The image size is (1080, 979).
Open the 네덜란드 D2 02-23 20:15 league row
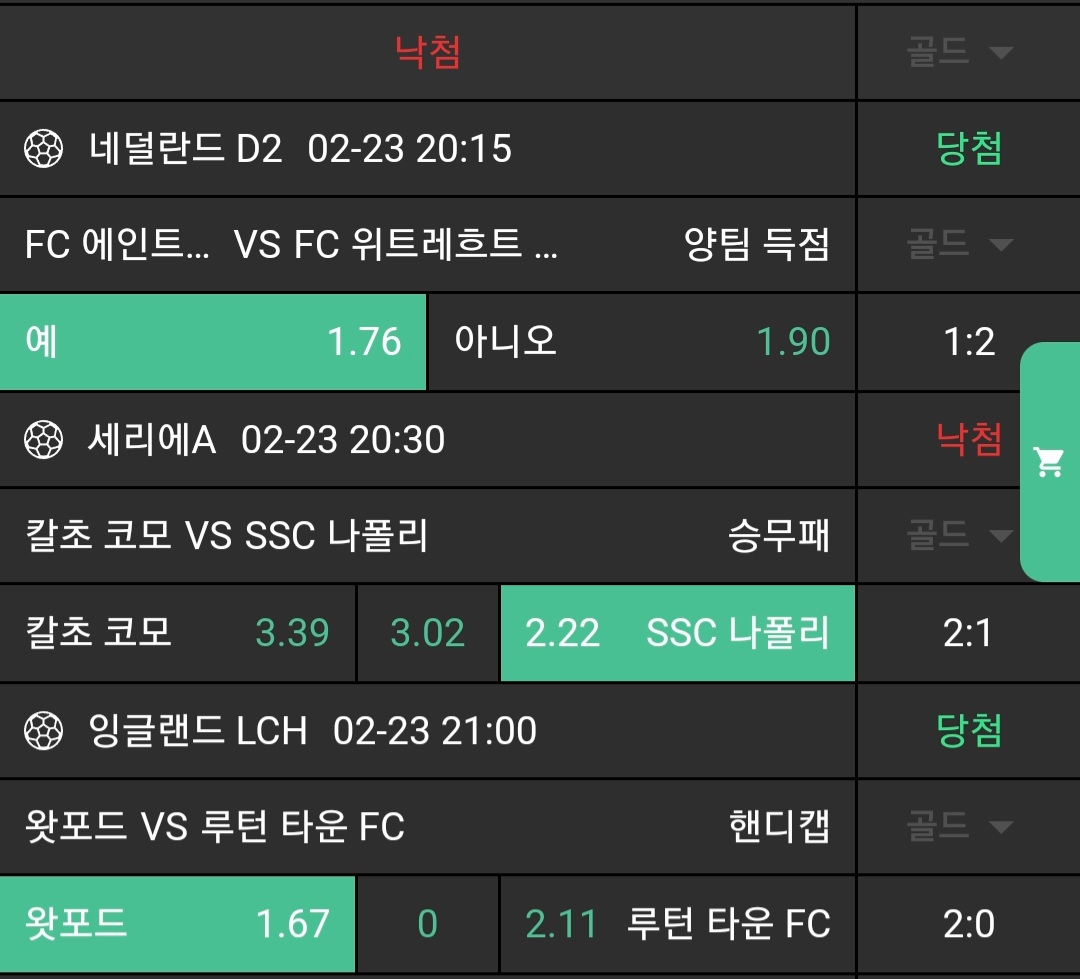(300, 150)
